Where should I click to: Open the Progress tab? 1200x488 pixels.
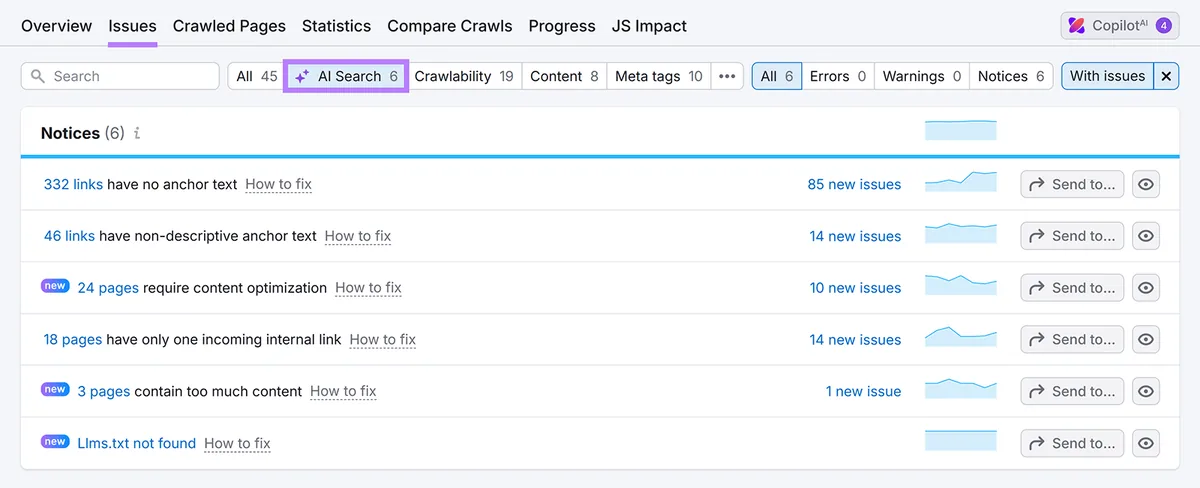pyautogui.click(x=562, y=26)
